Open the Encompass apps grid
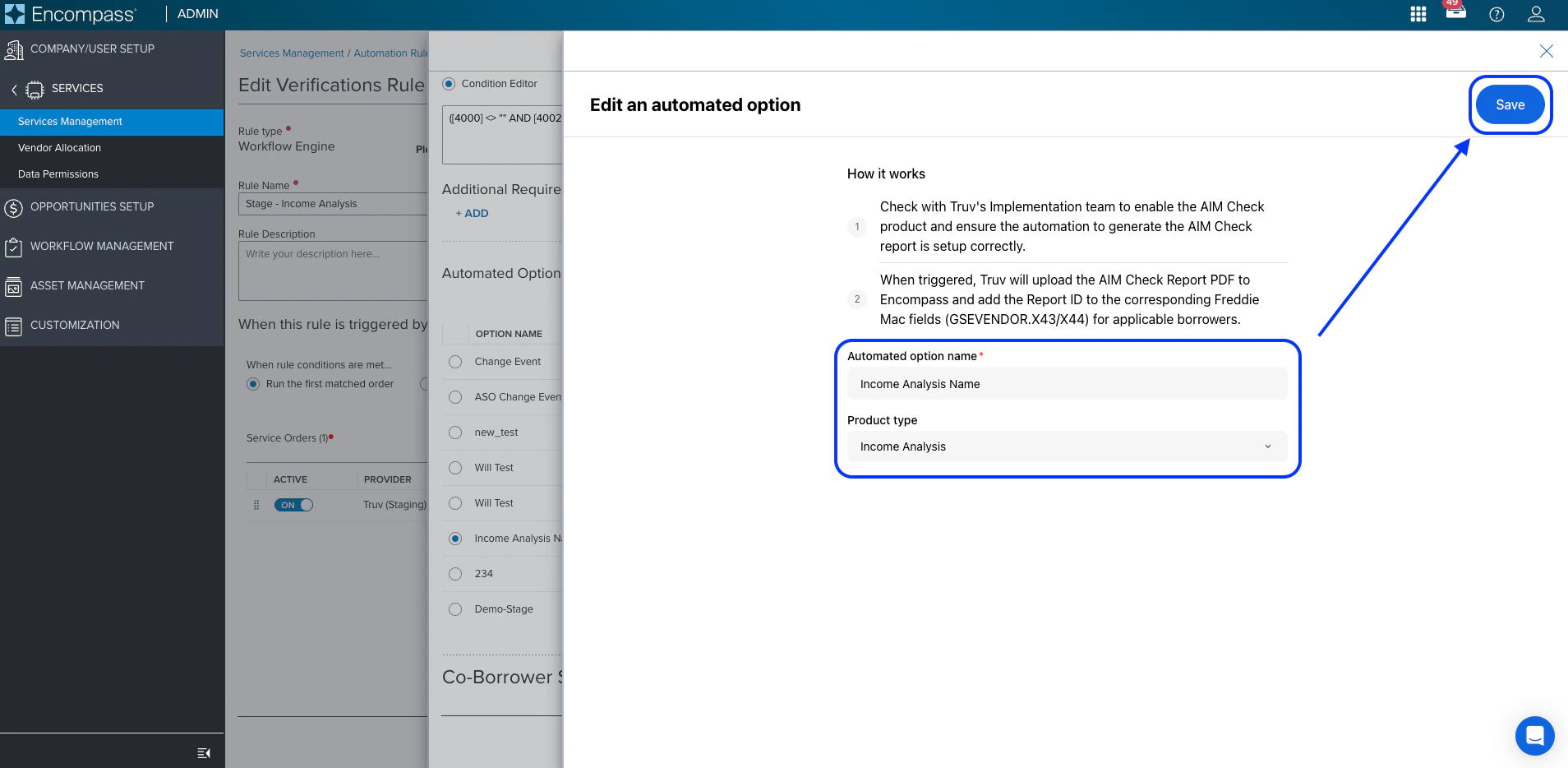1568x768 pixels. coord(1417,14)
